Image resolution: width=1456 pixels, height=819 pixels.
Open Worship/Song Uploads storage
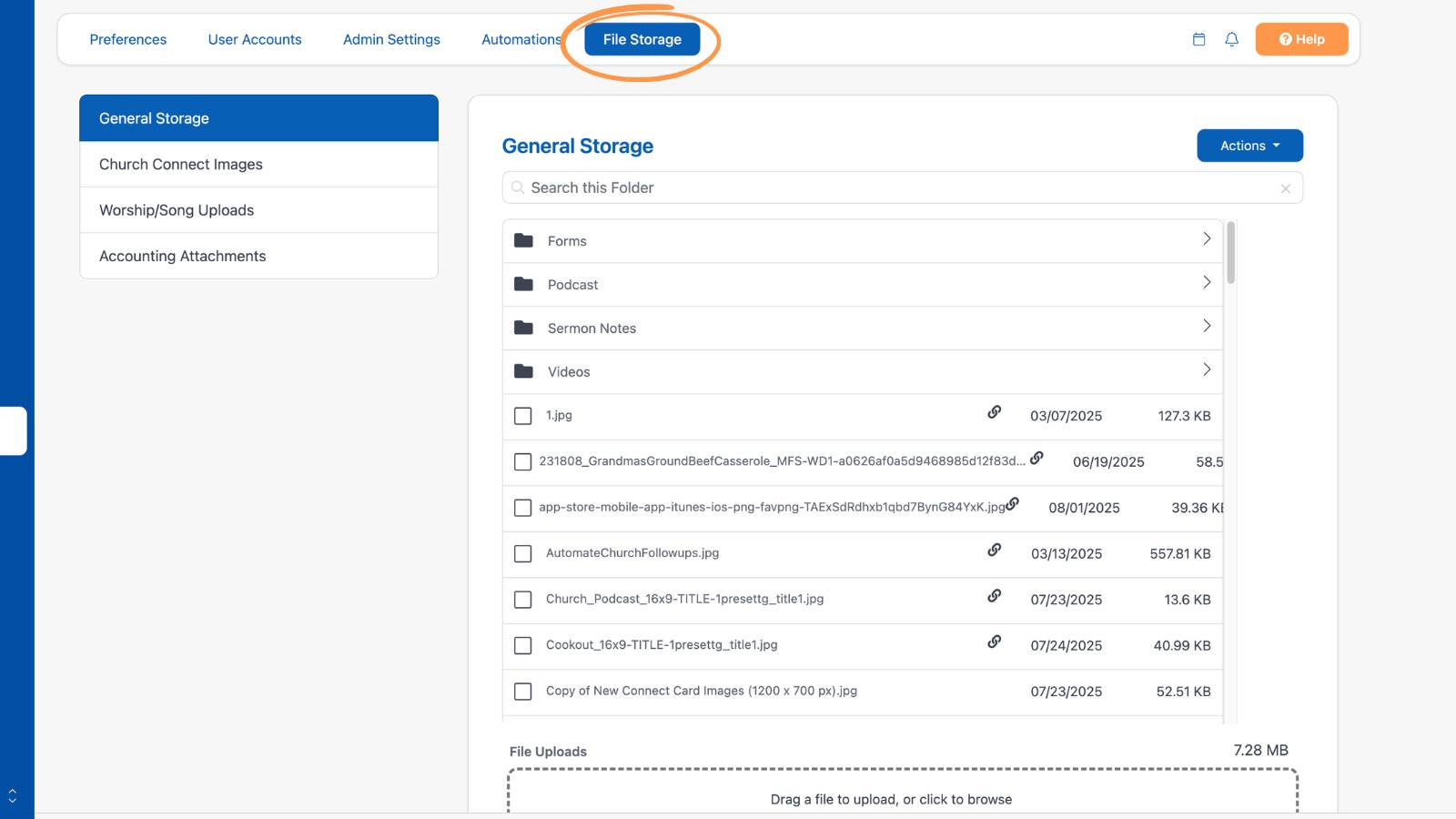258,210
